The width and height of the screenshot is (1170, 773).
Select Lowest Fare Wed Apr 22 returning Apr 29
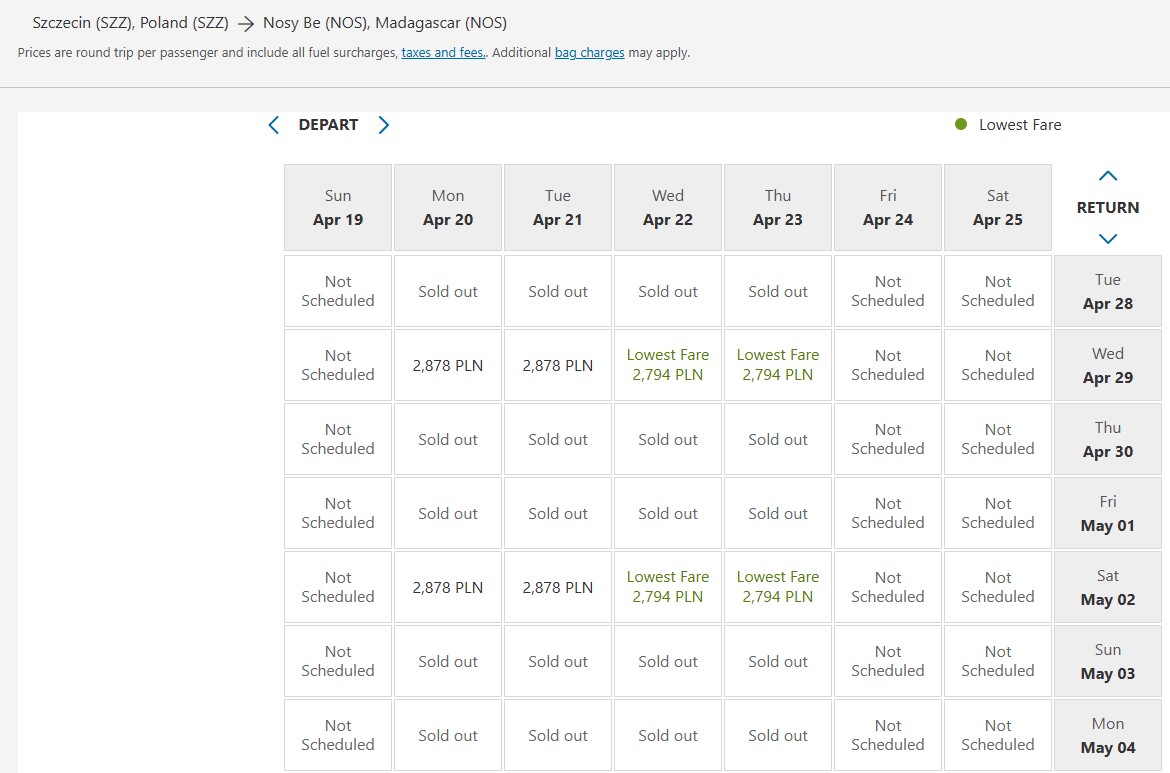[668, 365]
